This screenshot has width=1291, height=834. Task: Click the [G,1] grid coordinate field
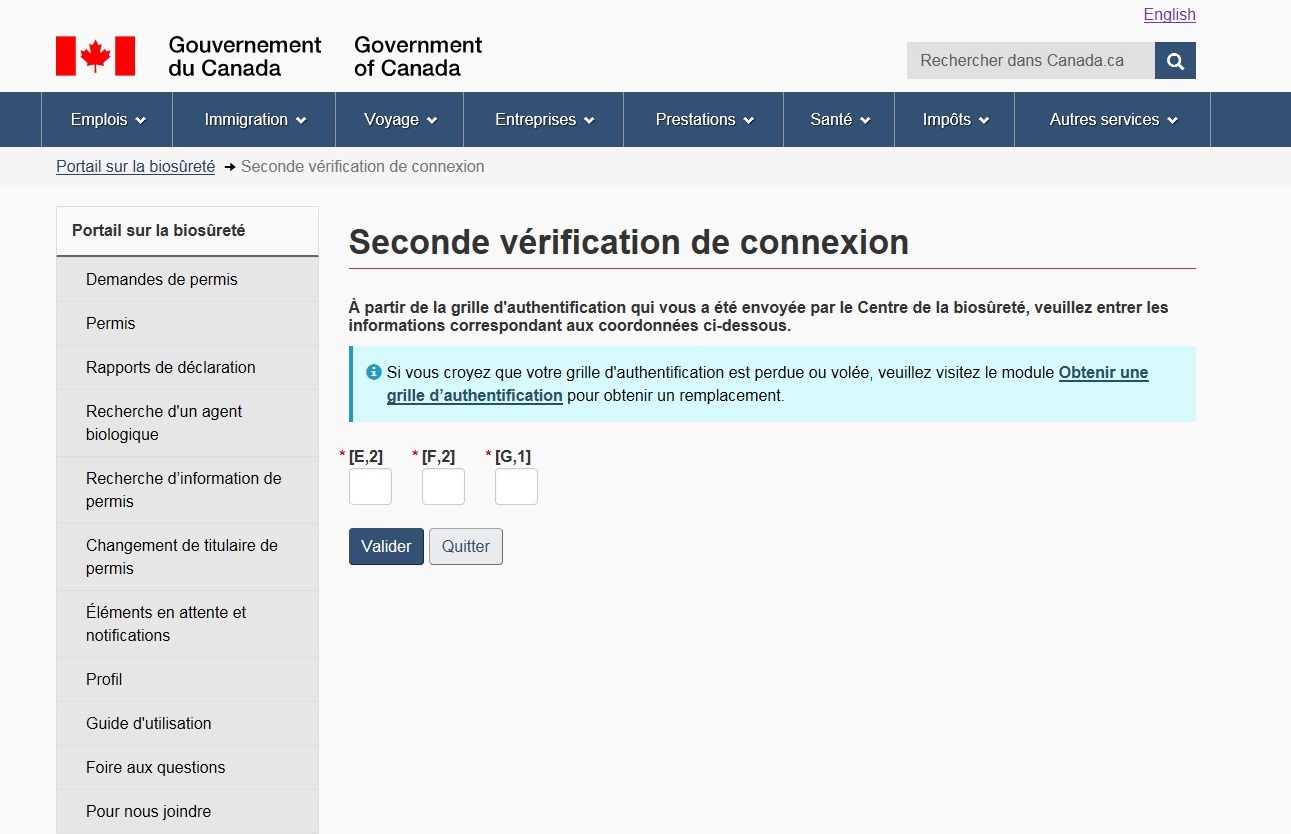point(516,487)
